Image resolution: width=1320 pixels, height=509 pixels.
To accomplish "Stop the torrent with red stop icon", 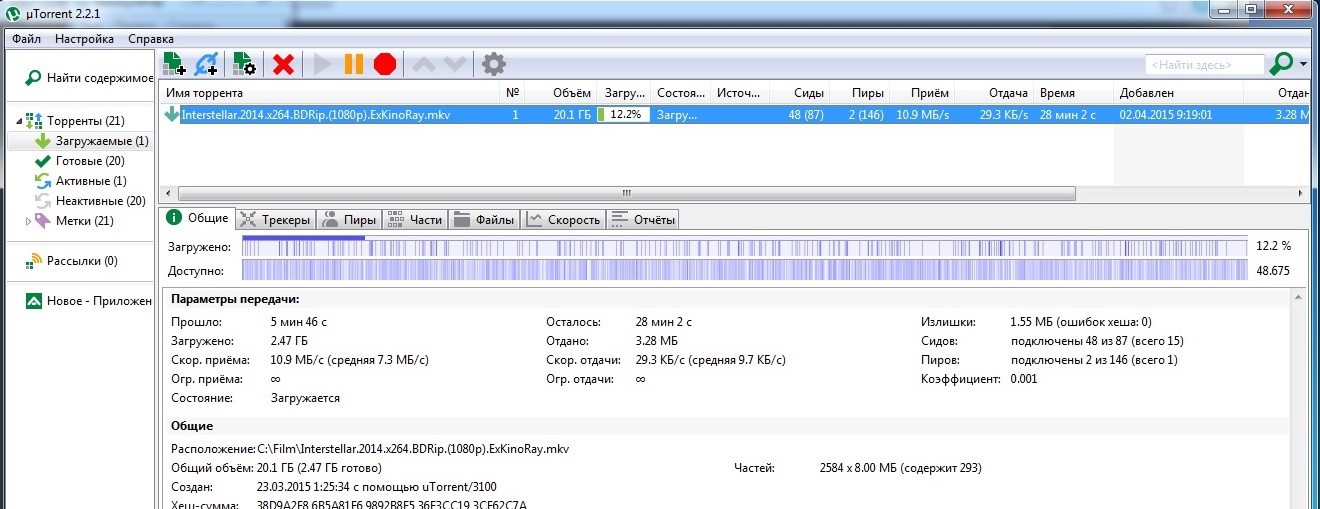I will tap(385, 64).
